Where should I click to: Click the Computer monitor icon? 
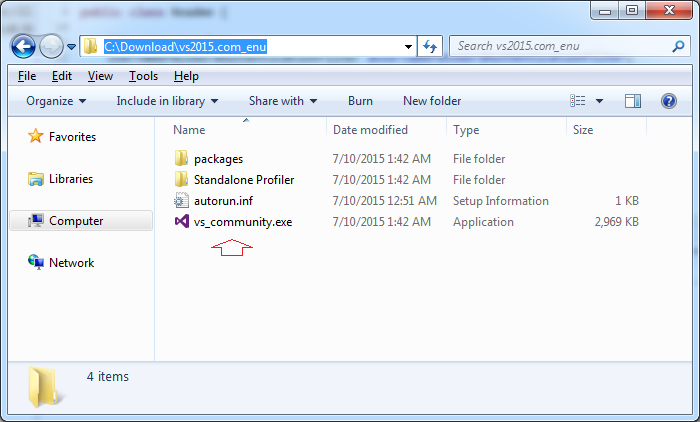[x=36, y=221]
